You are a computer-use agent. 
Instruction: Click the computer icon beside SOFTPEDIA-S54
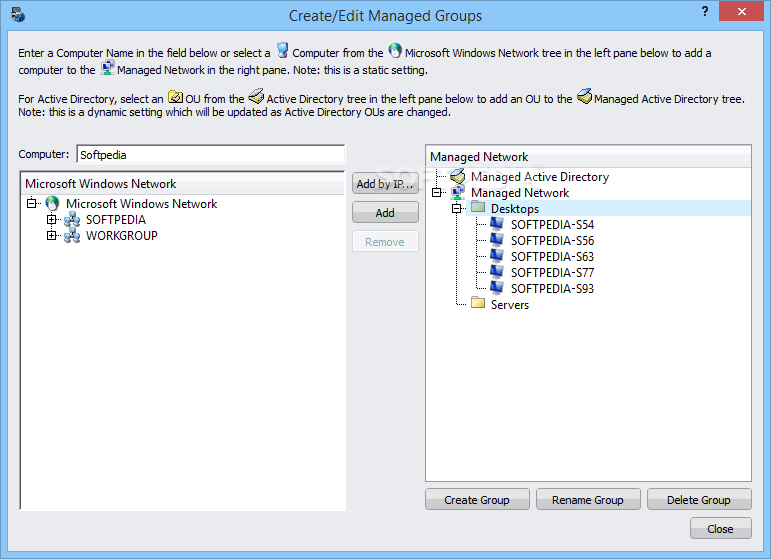pos(497,224)
